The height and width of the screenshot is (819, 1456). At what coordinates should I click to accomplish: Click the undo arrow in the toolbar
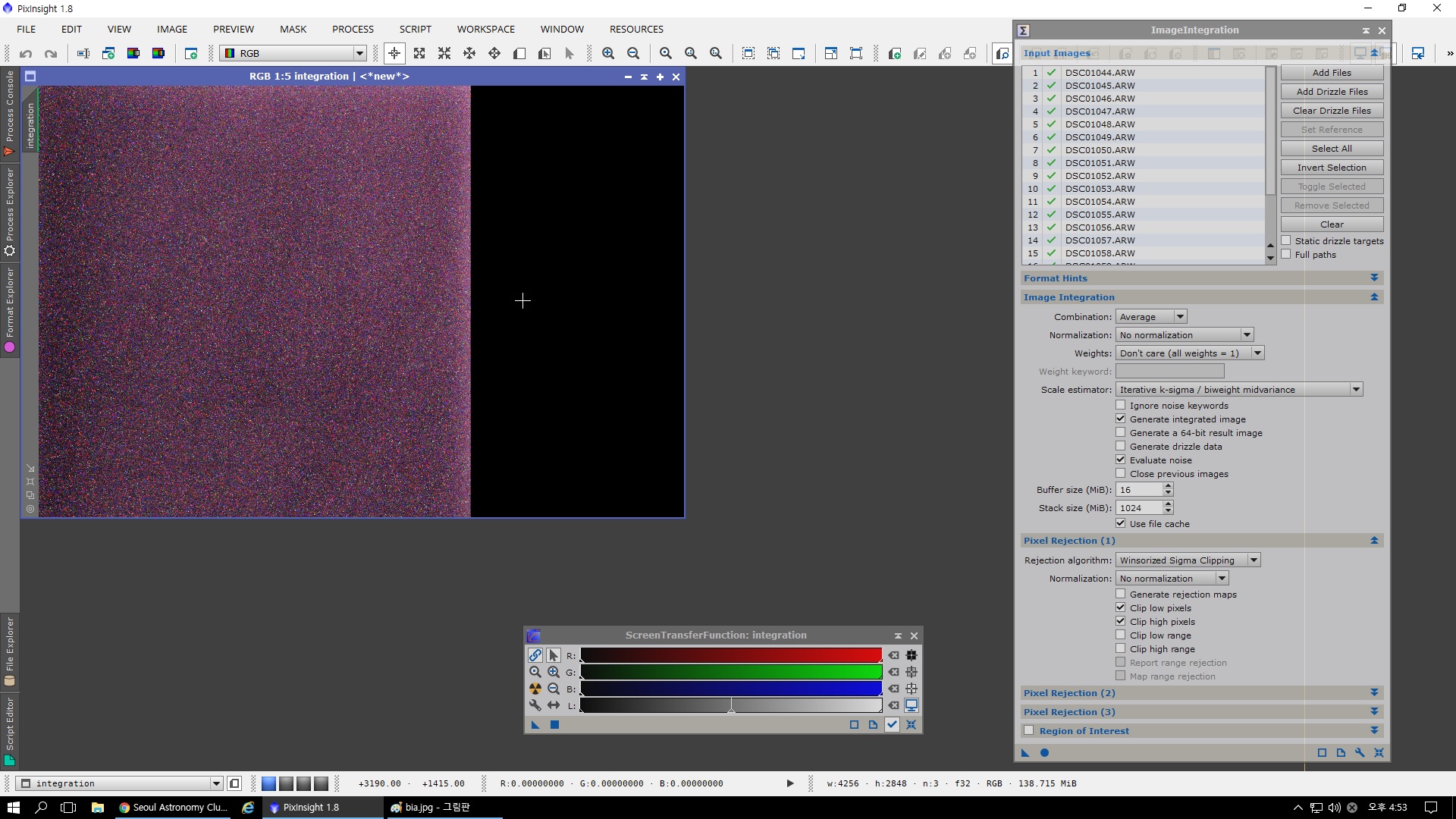[26, 54]
